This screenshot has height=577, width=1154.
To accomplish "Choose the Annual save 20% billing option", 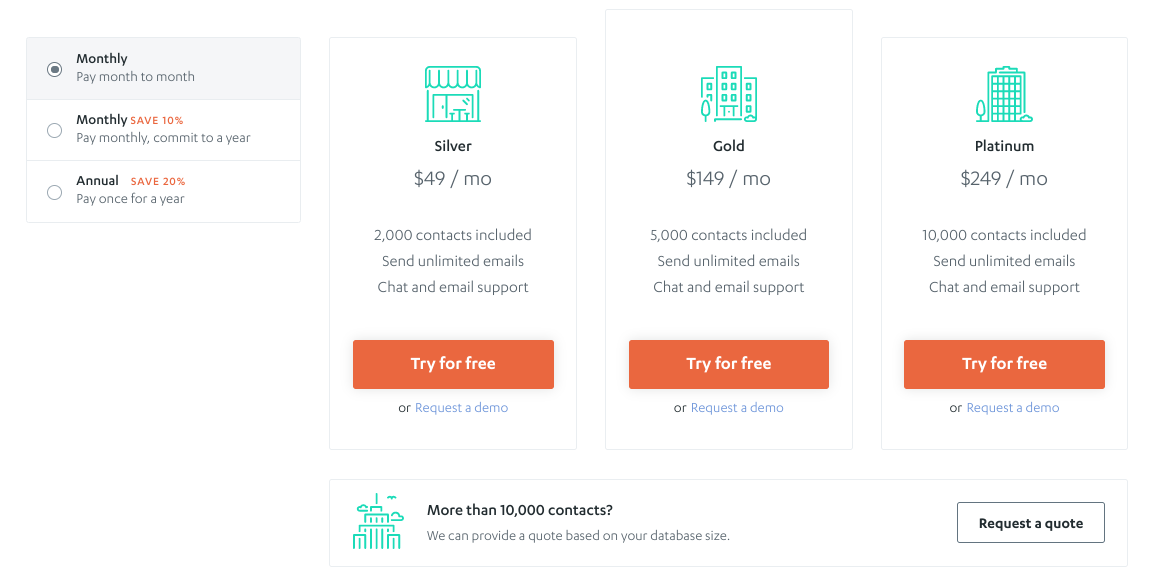I will point(55,191).
